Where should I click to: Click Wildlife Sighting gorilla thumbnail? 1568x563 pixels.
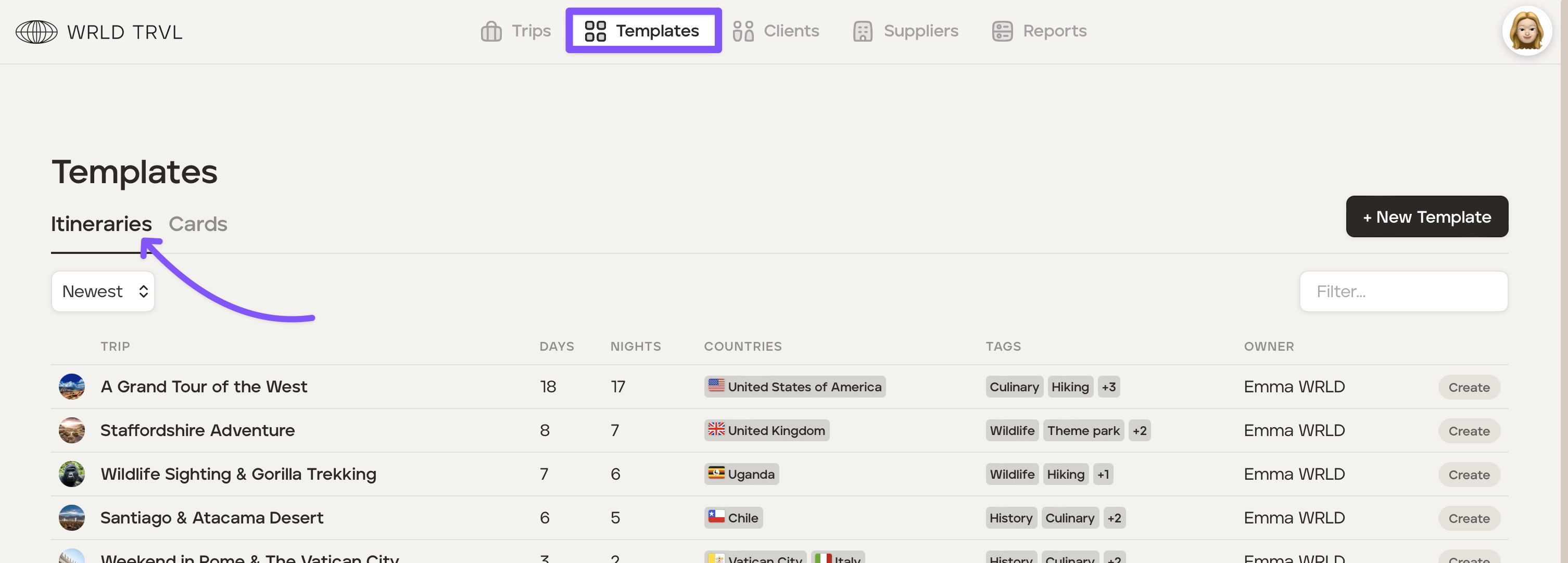tap(71, 474)
